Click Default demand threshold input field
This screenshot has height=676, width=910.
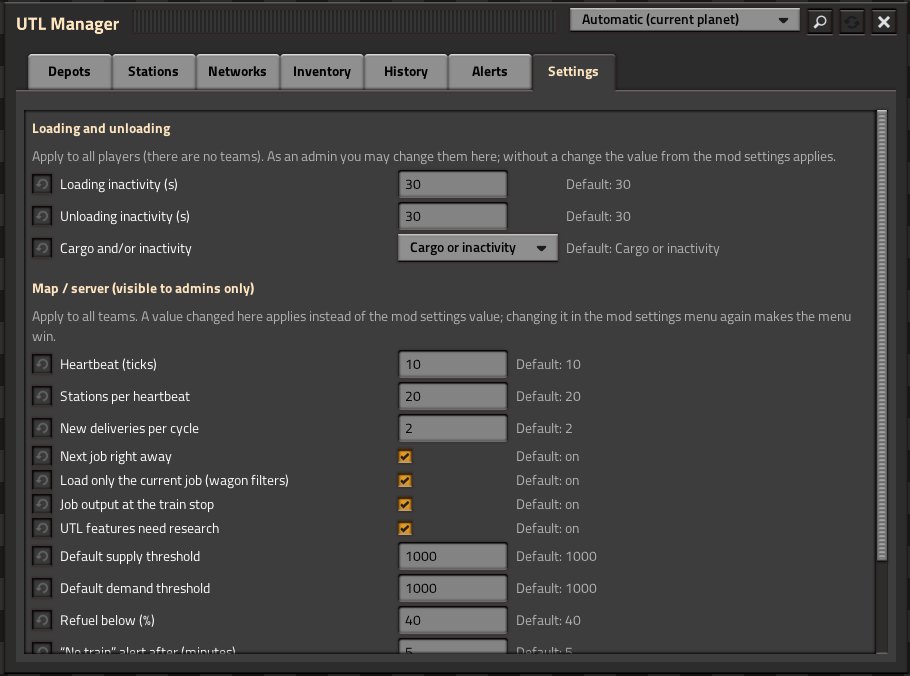(453, 588)
